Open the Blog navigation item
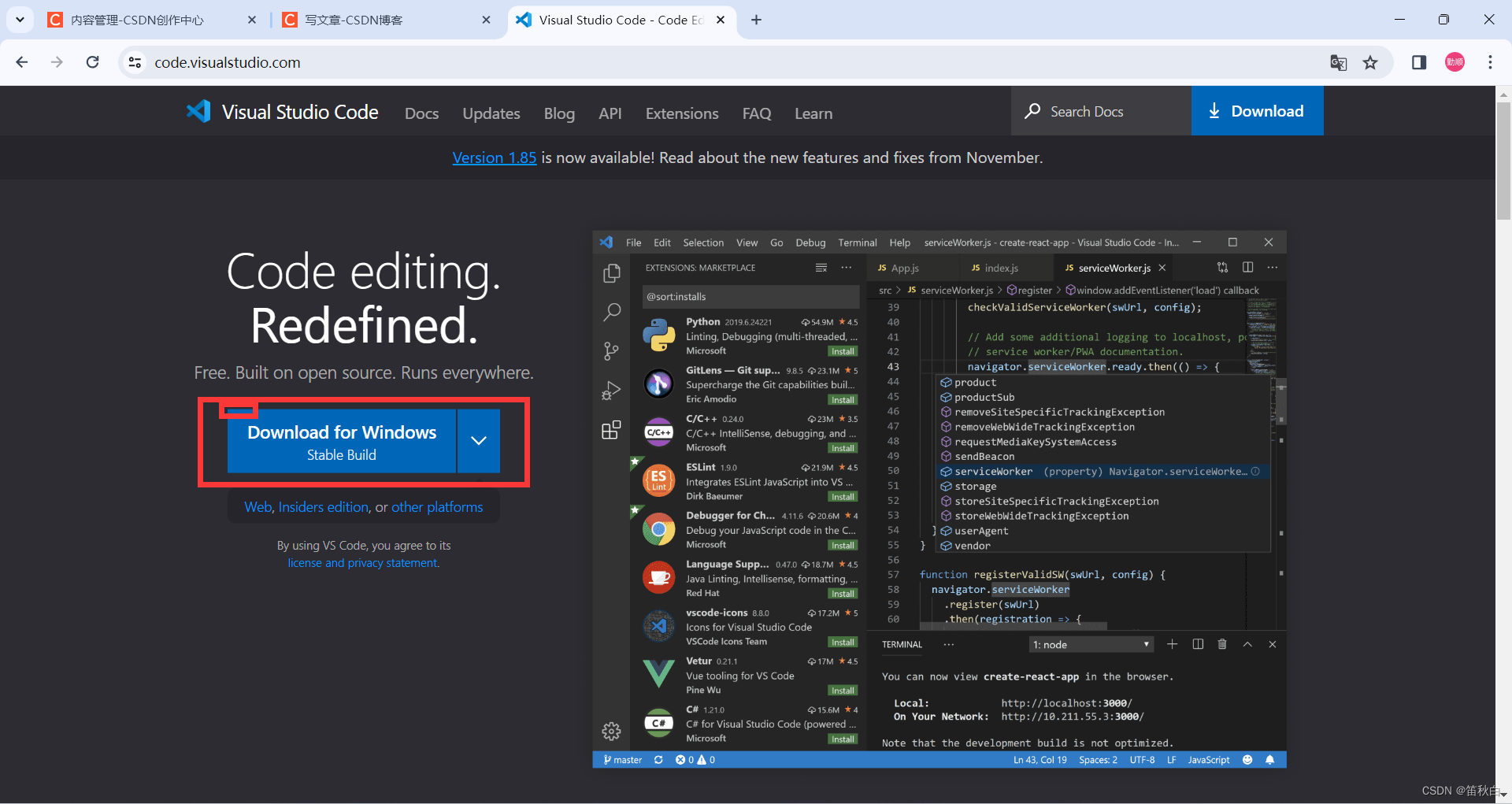The height and width of the screenshot is (804, 1512). 559,113
